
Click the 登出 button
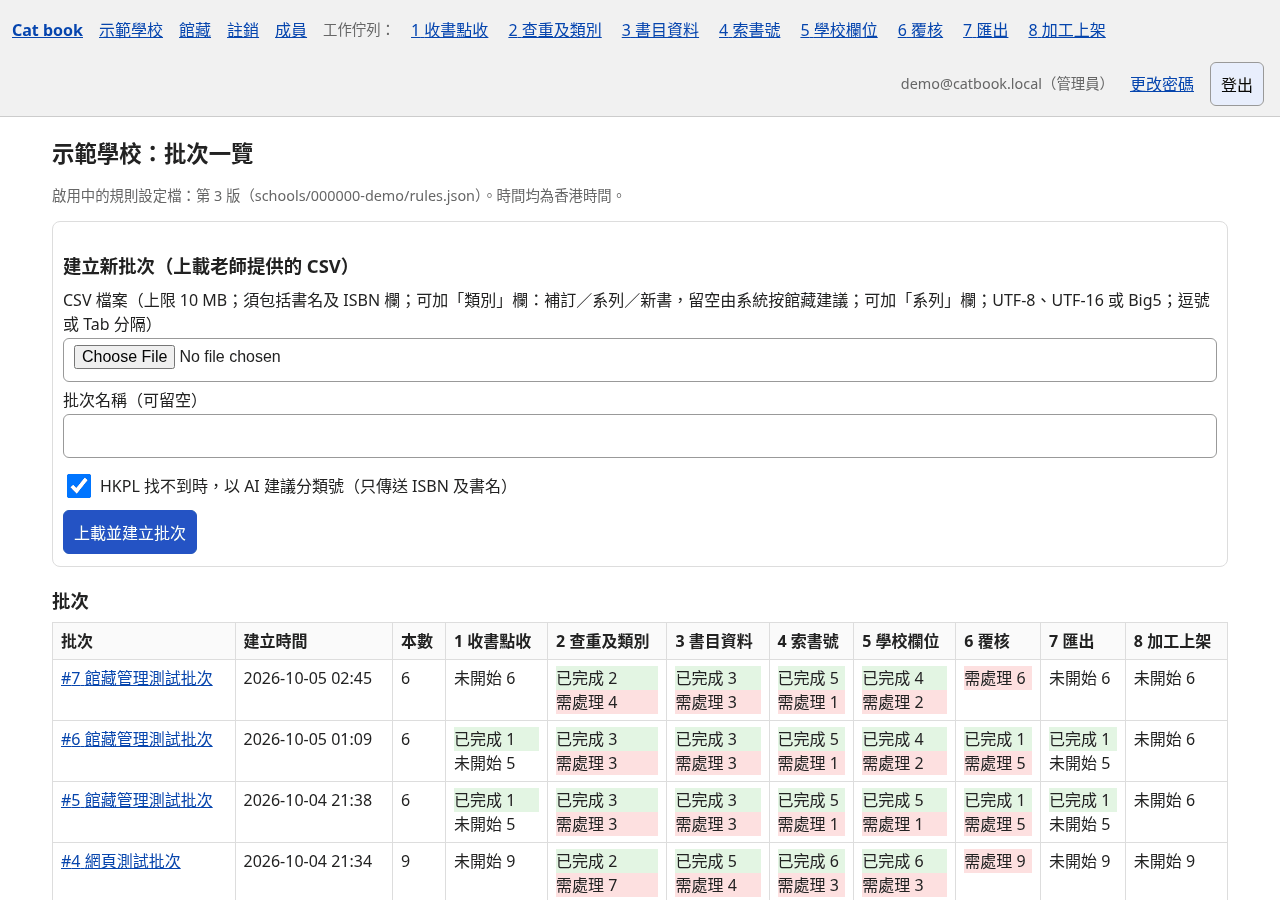click(x=1237, y=84)
